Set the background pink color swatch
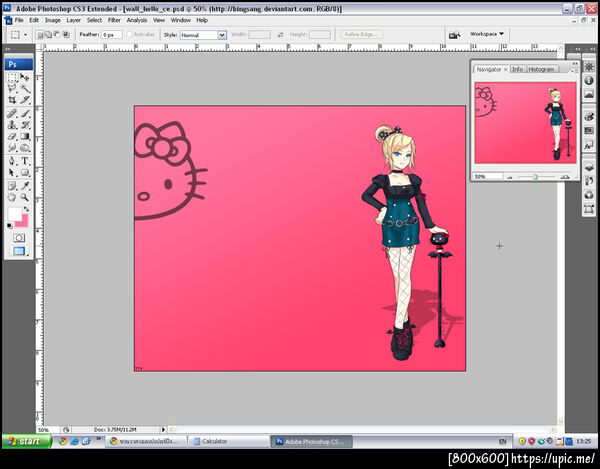This screenshot has height=469, width=600. (x=24, y=222)
